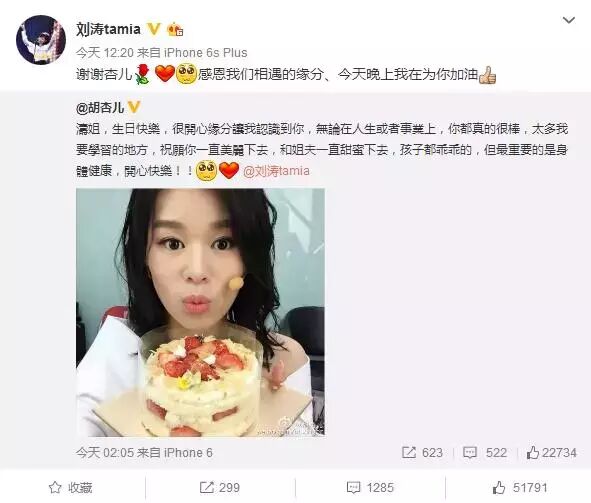
Task: Open the post options chevron dropdown
Action: click(568, 20)
